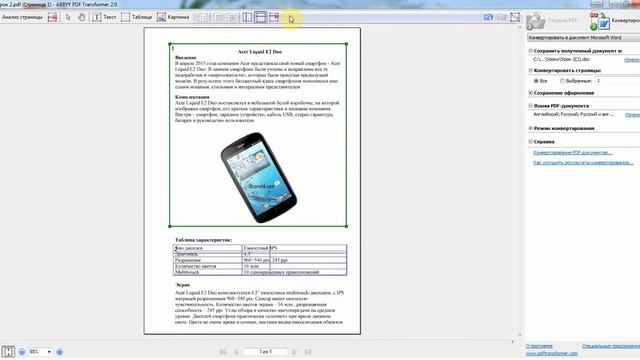Open the 'Как улучшить результаты конвертирования' help link
The image size is (640, 360).
point(583,162)
